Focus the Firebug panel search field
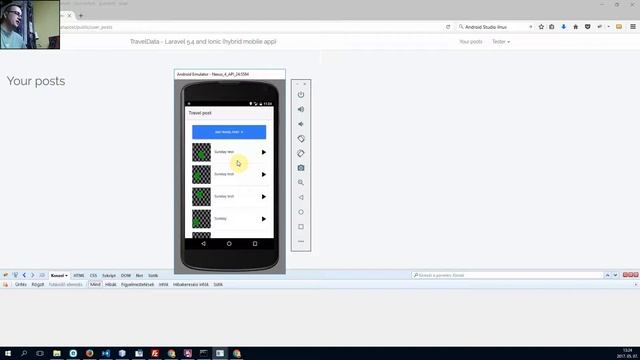640x360 pixels. 507,276
